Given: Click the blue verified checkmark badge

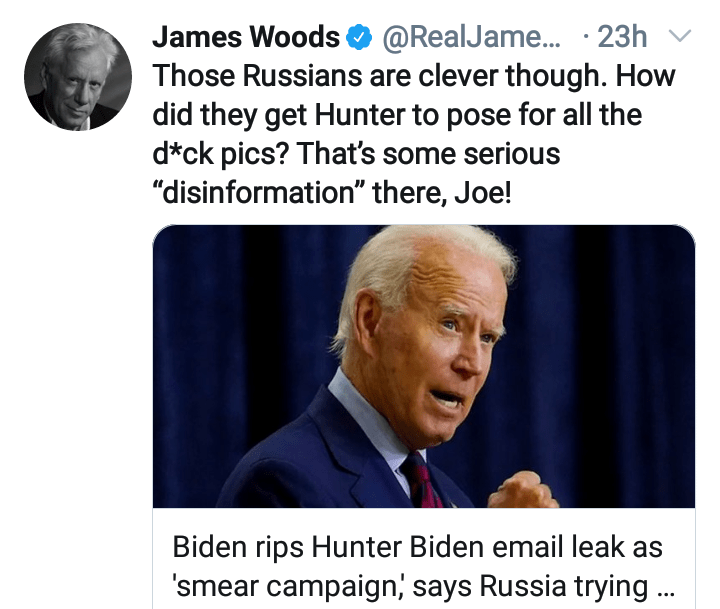Looking at the screenshot, I should tap(359, 37).
